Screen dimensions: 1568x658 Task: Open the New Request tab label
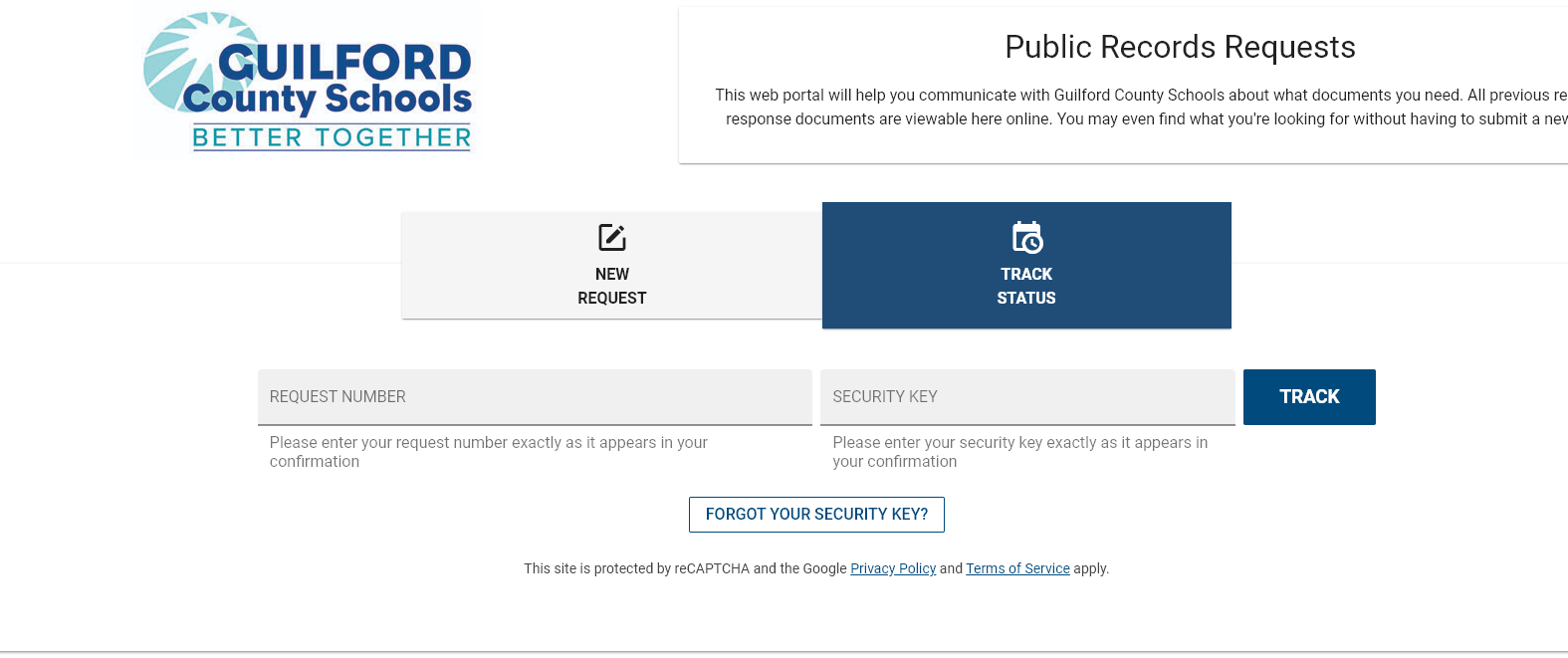(611, 286)
